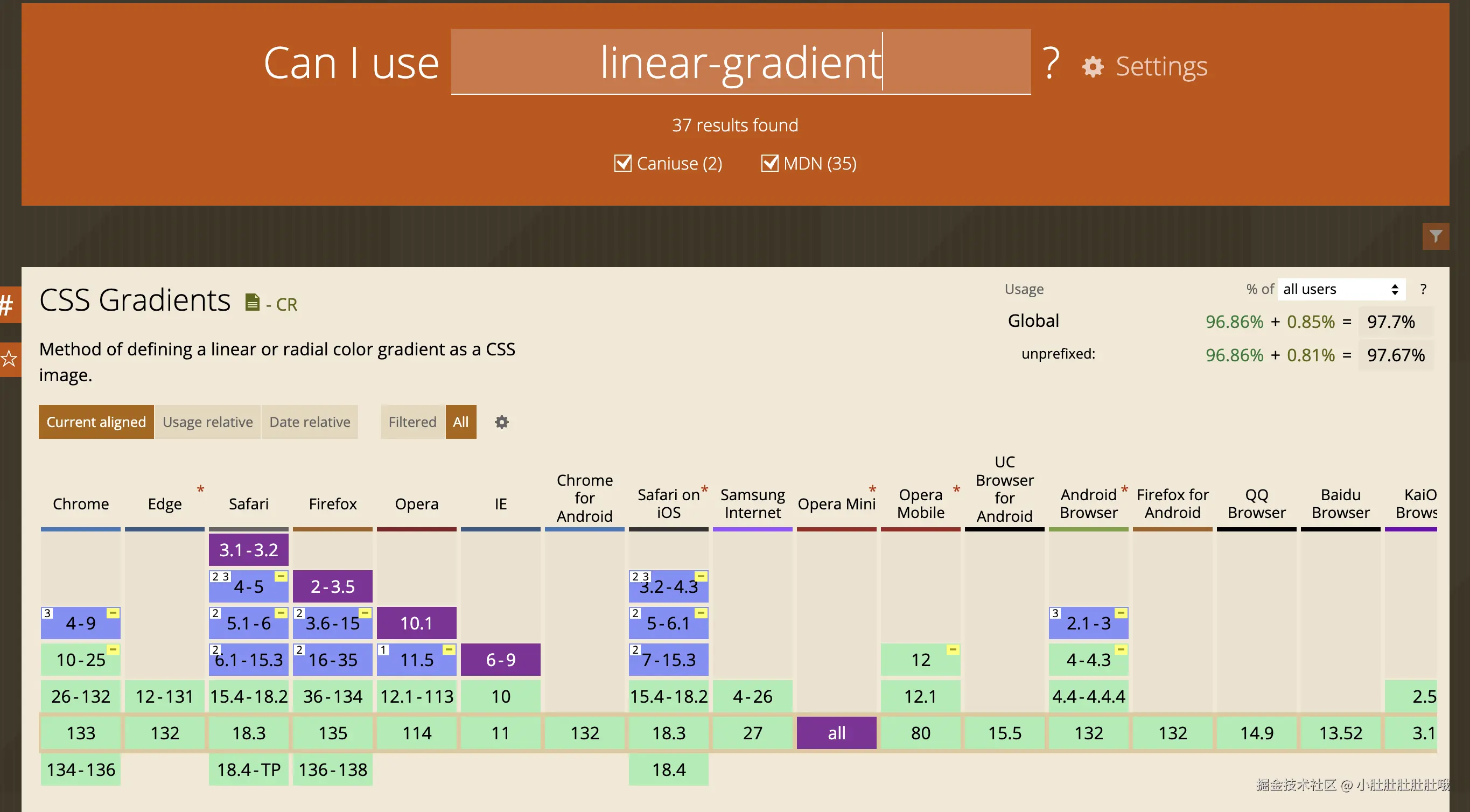Toggle the MDN (35) checkbox

[769, 163]
